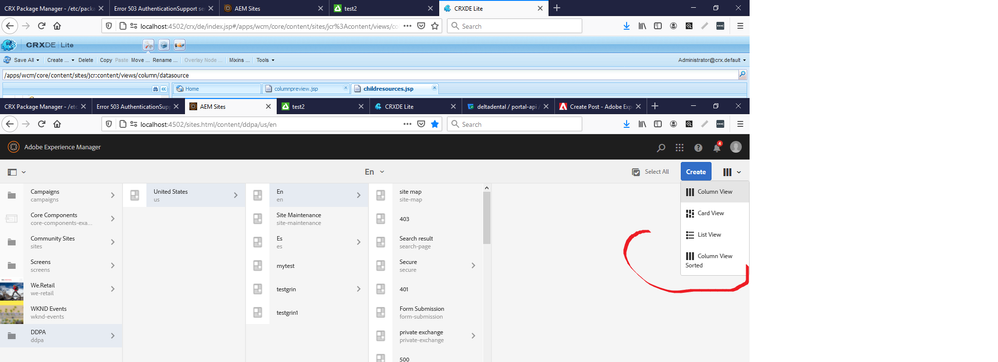
Task: Open the notifications bell icon
Action: point(717,147)
